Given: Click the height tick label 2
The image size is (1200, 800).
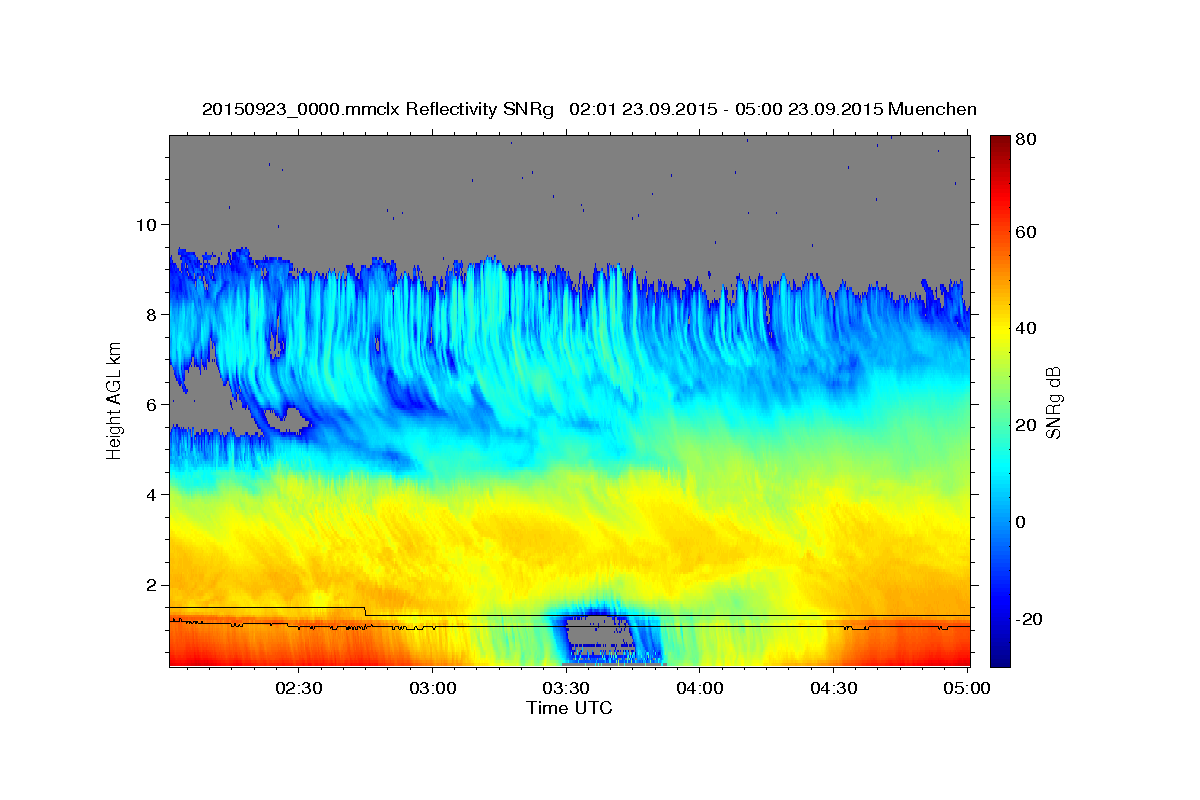Looking at the screenshot, I should click(153, 585).
